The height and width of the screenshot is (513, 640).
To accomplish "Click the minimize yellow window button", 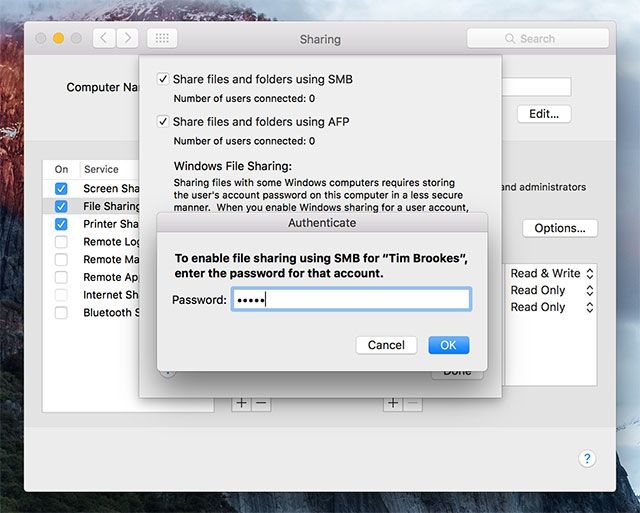I will click(59, 38).
